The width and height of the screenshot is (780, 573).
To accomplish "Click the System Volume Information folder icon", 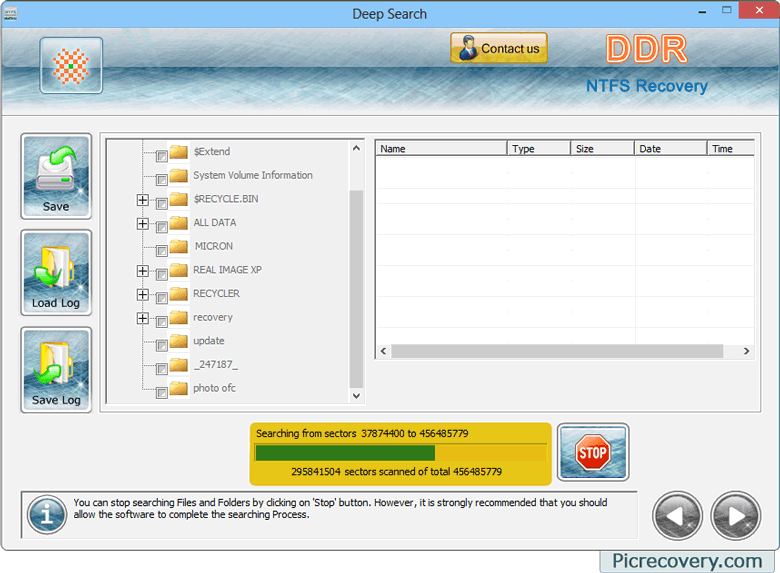I will (179, 175).
